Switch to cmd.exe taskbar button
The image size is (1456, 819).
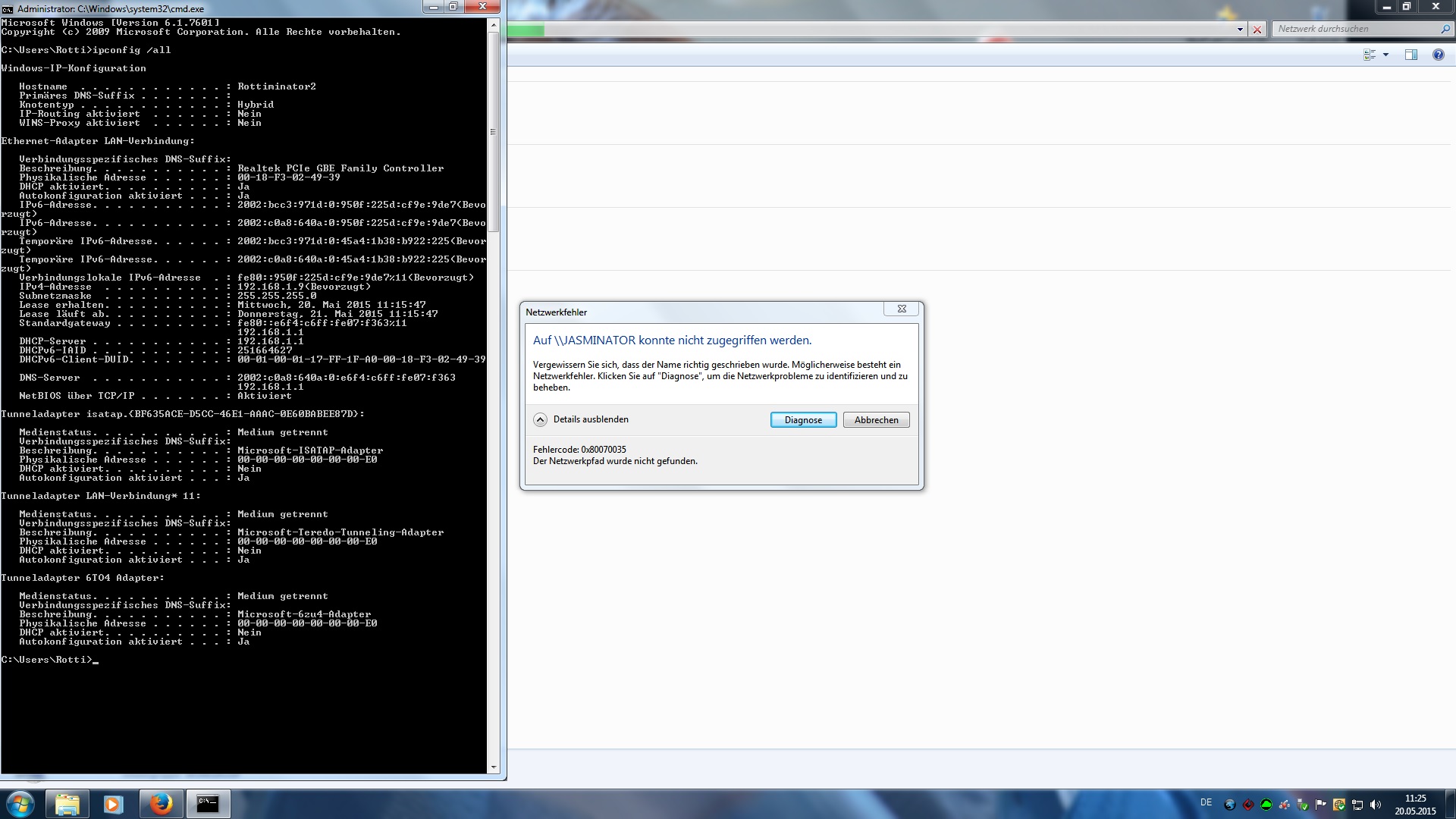coord(208,804)
